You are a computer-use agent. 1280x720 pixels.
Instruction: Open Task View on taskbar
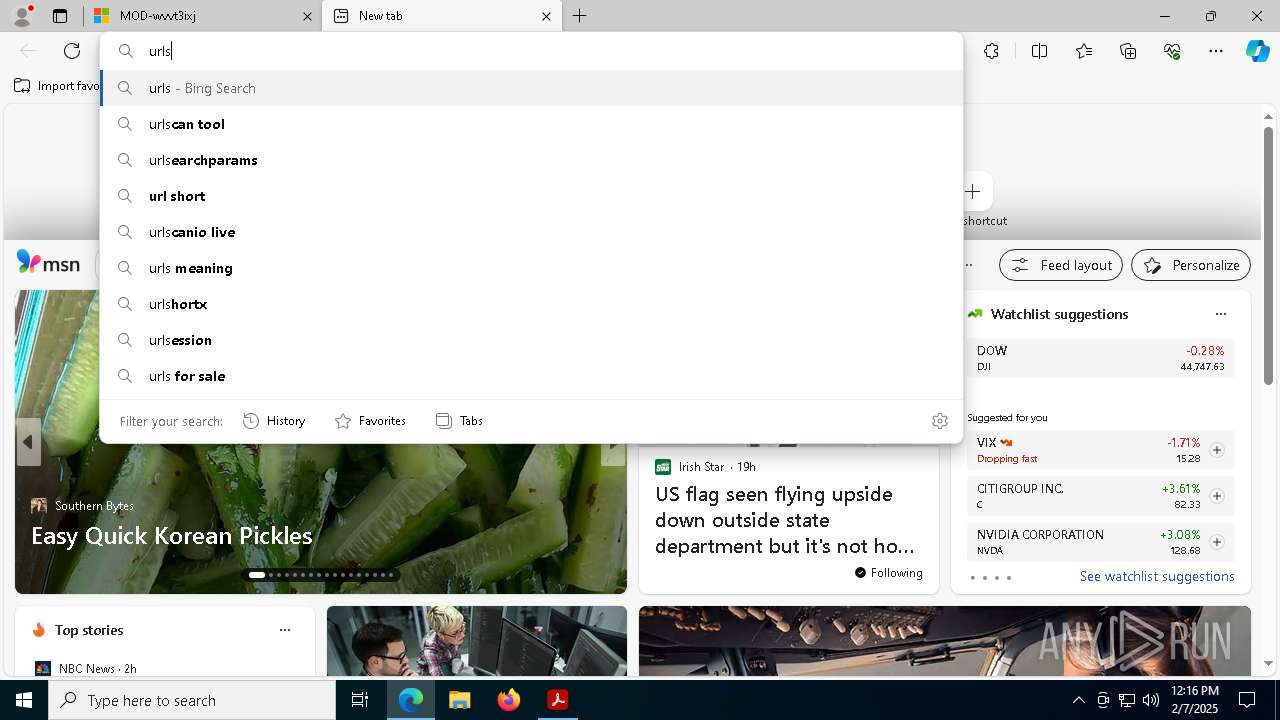(x=360, y=700)
